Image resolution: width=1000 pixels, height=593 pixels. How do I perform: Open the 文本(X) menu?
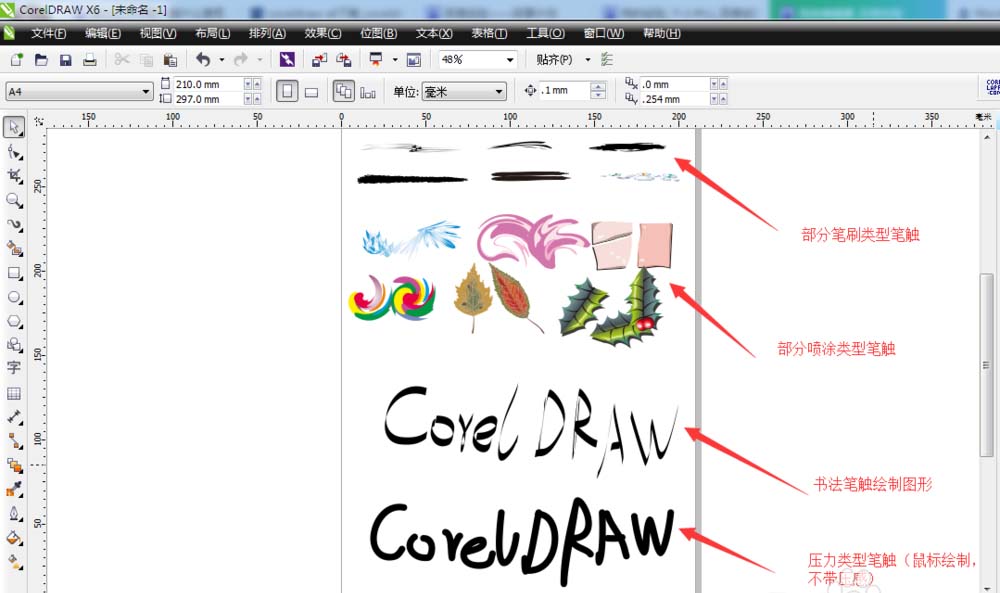434,33
